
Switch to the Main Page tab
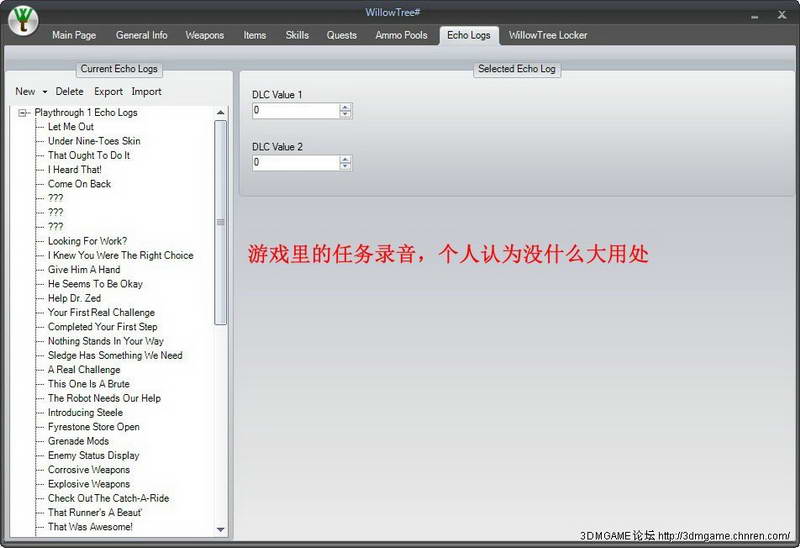(x=74, y=35)
